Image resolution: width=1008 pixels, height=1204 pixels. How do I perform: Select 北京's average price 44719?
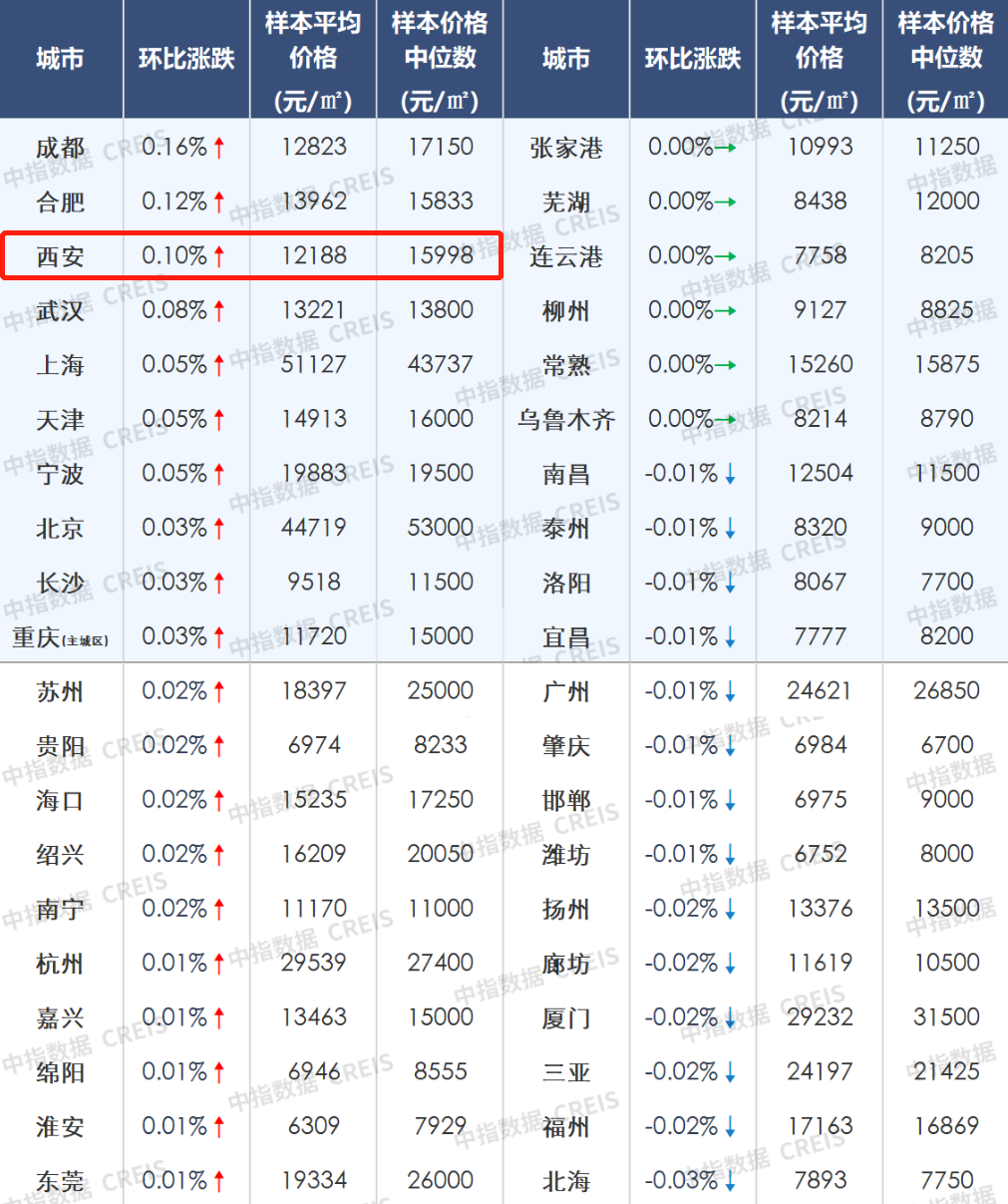pos(314,528)
